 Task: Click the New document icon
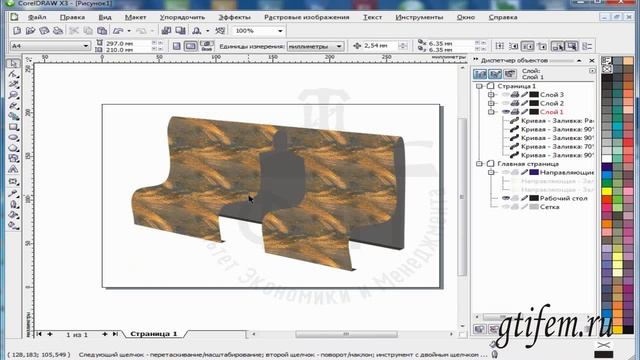17,31
